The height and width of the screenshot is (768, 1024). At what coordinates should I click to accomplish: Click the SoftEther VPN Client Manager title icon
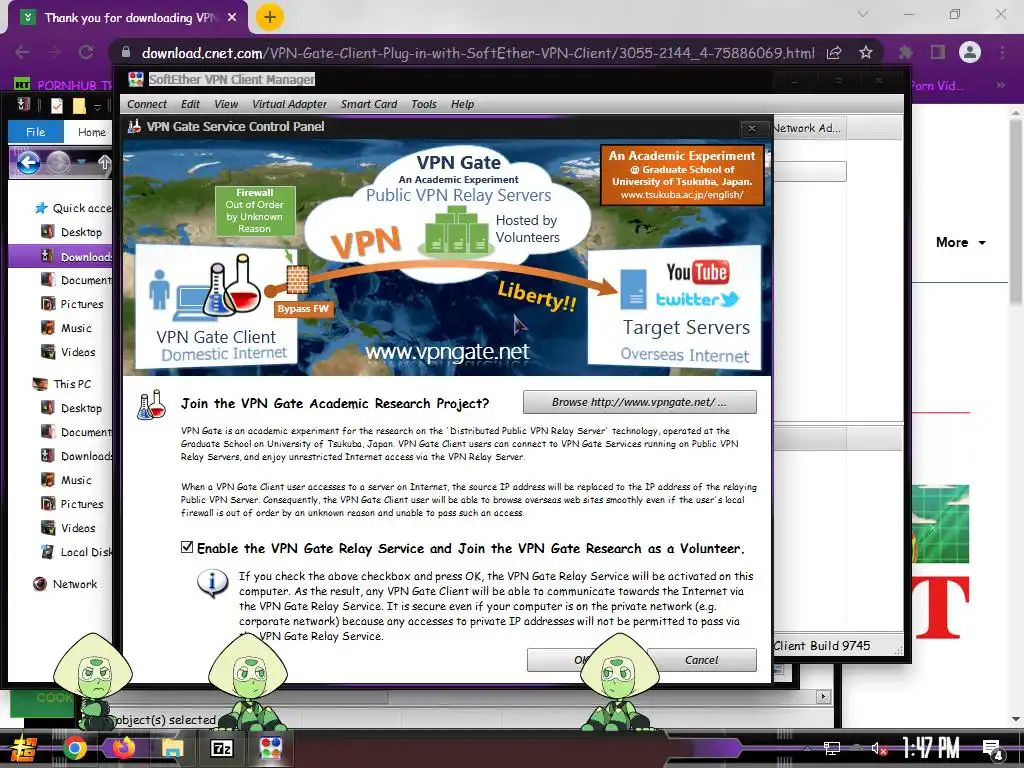(136, 79)
